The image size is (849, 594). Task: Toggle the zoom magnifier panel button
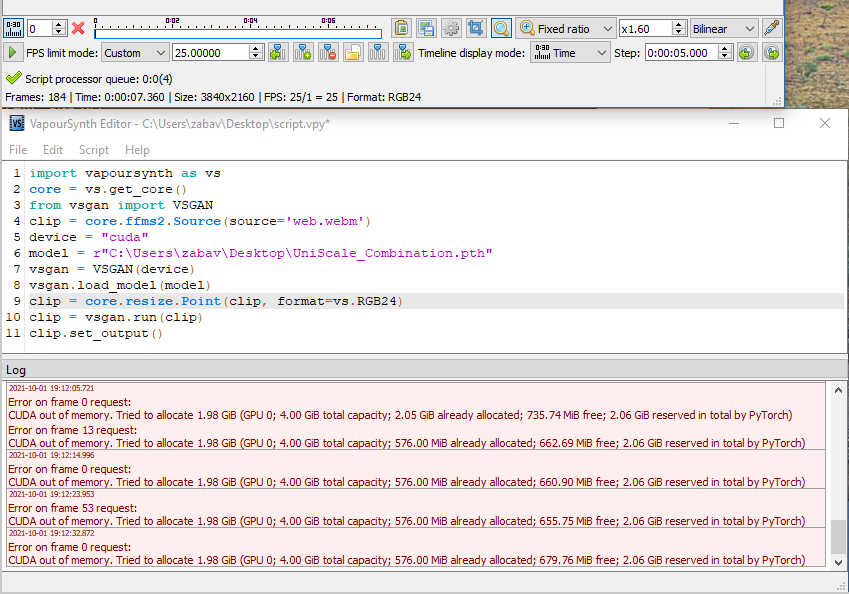(501, 28)
